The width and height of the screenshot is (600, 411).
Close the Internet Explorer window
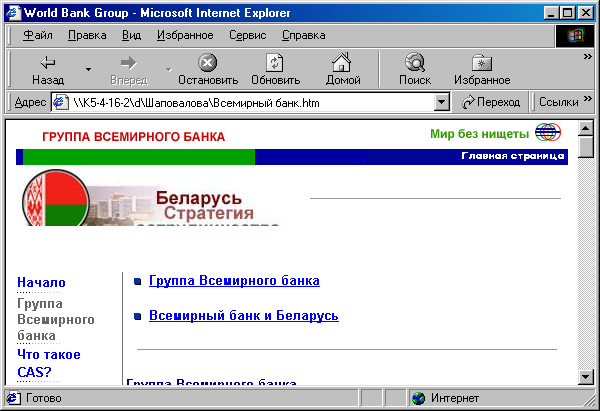tap(585, 13)
